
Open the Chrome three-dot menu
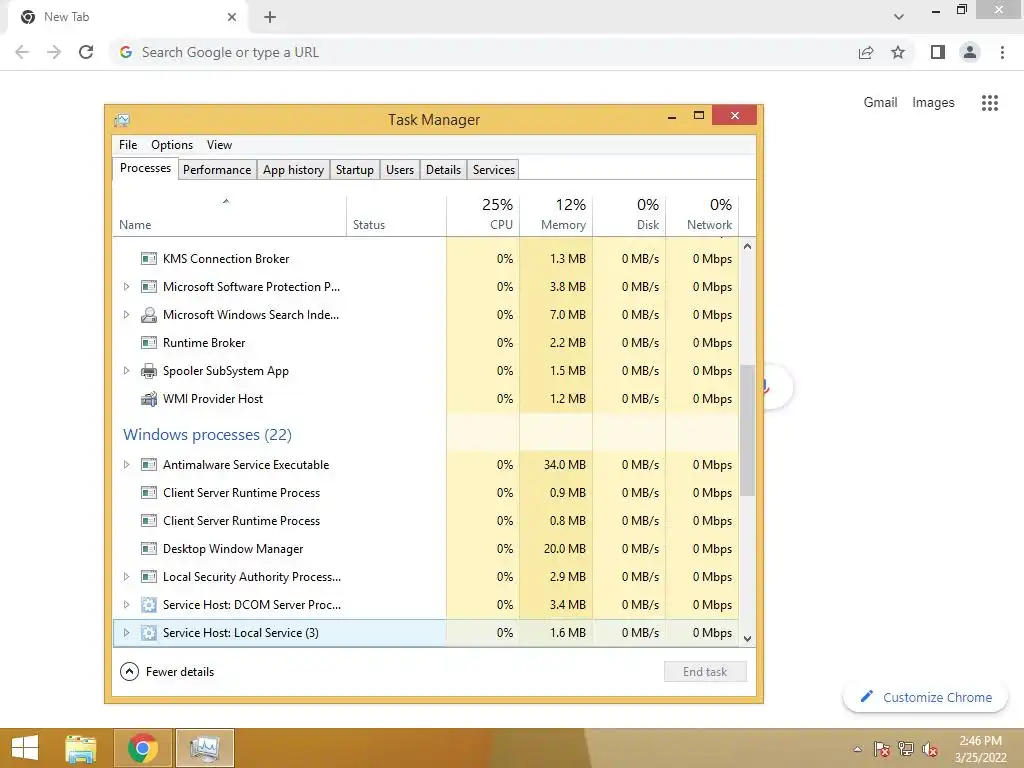[1002, 52]
